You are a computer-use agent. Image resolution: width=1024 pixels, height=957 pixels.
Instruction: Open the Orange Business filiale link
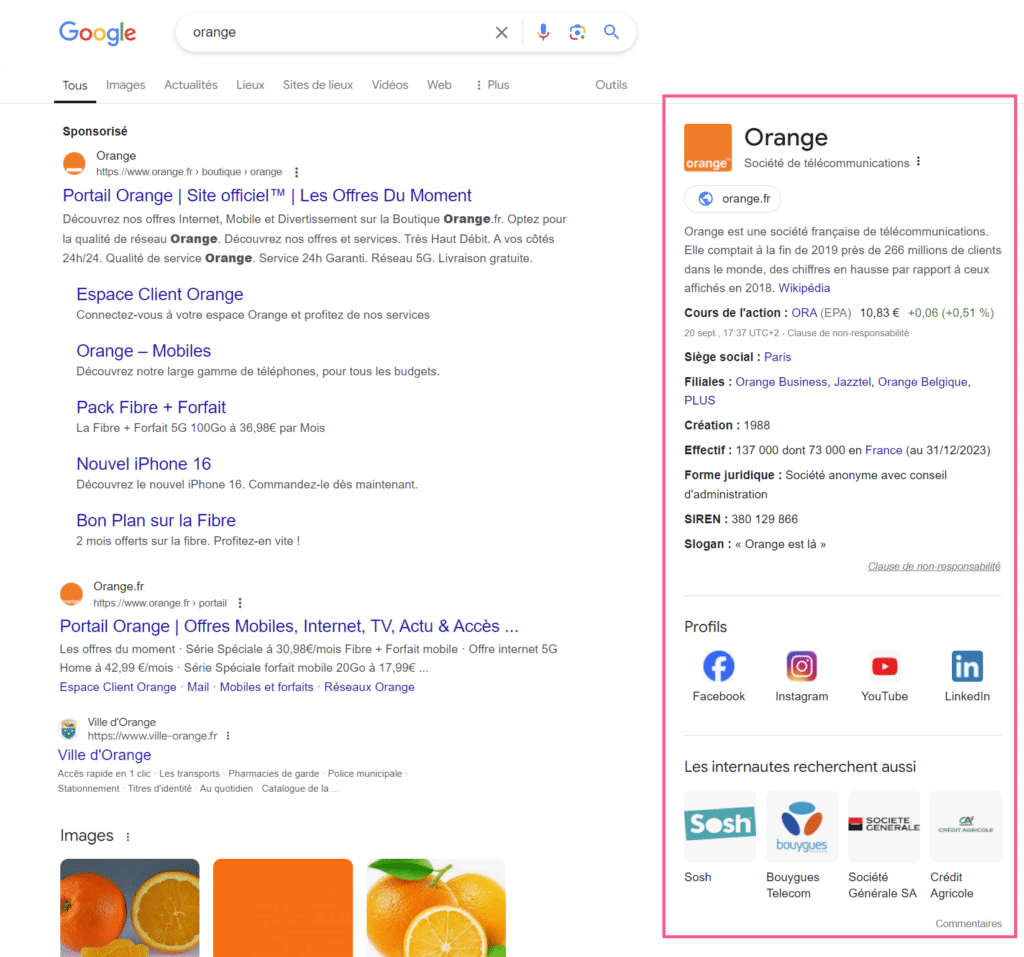point(781,382)
